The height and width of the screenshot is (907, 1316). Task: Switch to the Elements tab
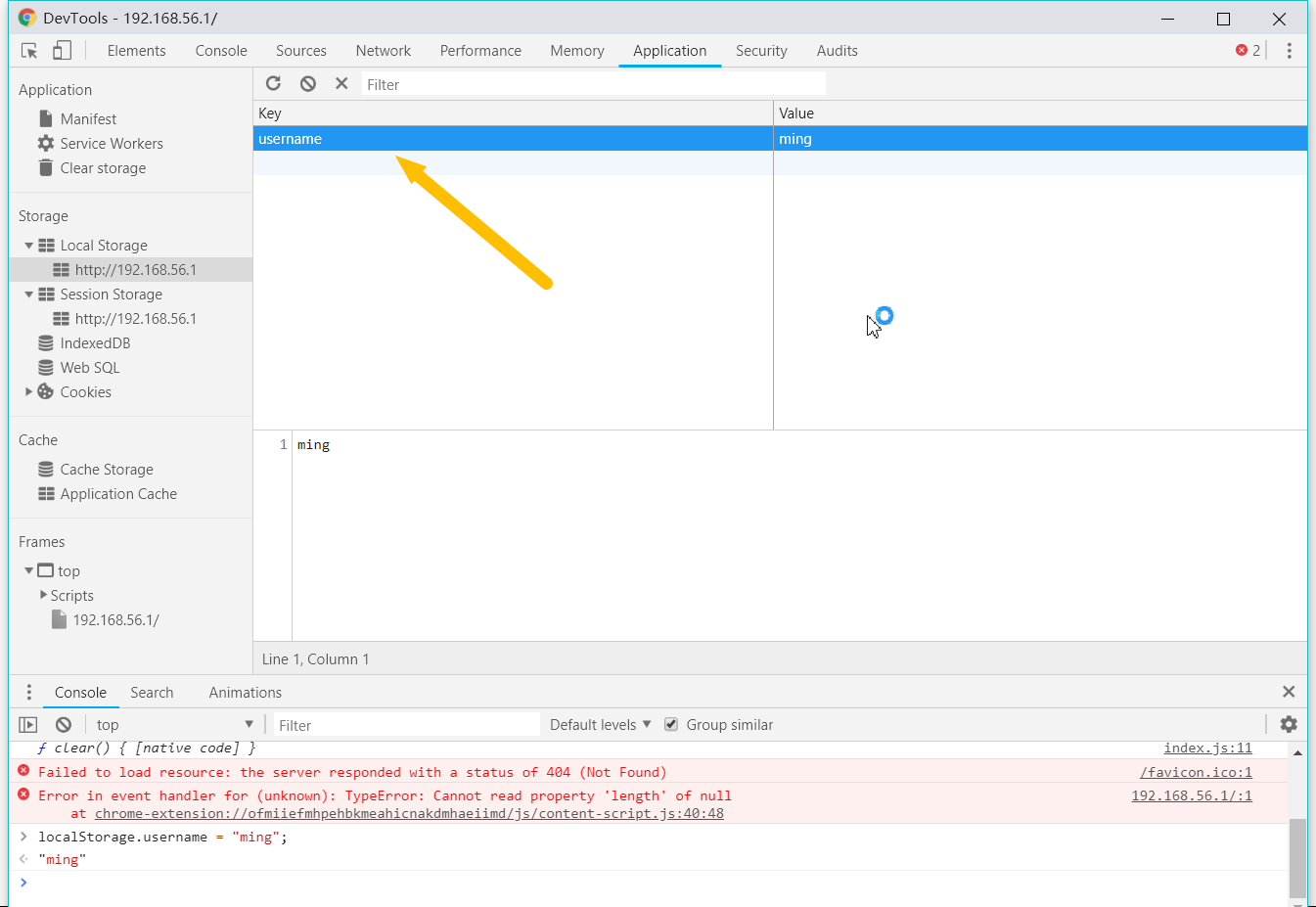pos(136,51)
